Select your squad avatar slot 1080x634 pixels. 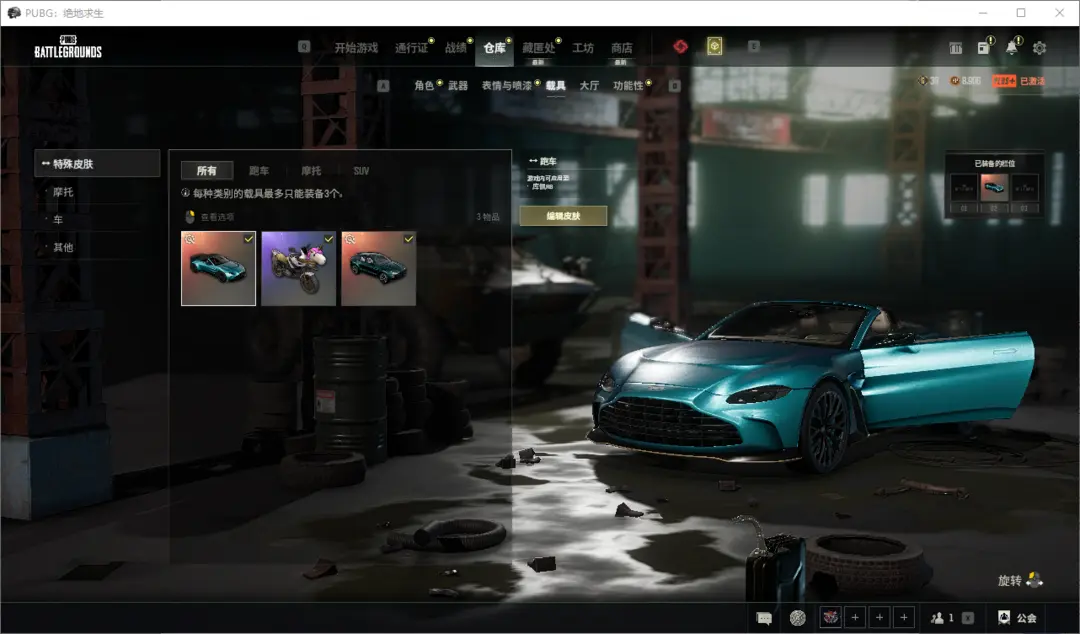[831, 617]
